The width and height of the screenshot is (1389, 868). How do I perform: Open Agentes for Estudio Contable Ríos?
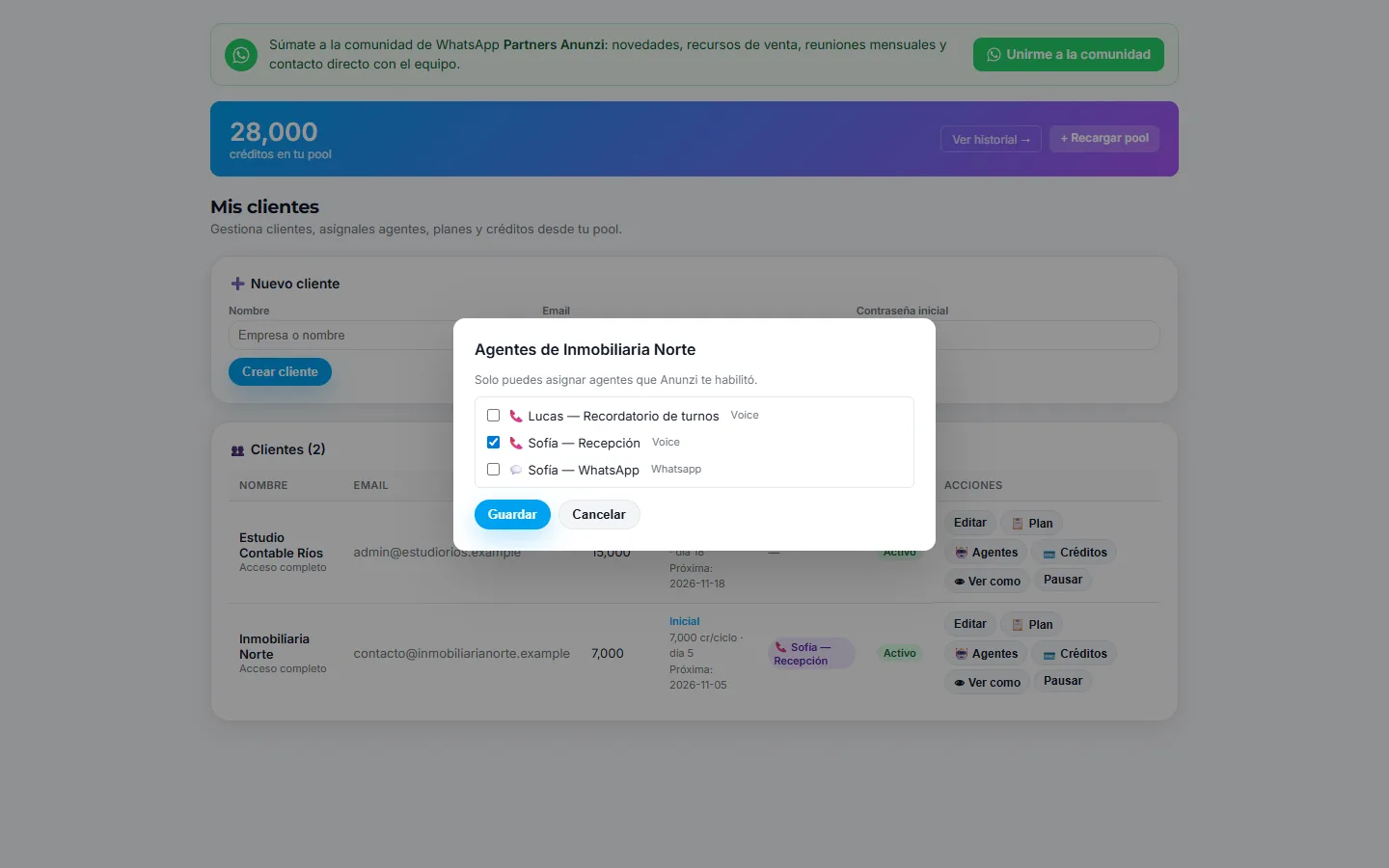pos(986,553)
